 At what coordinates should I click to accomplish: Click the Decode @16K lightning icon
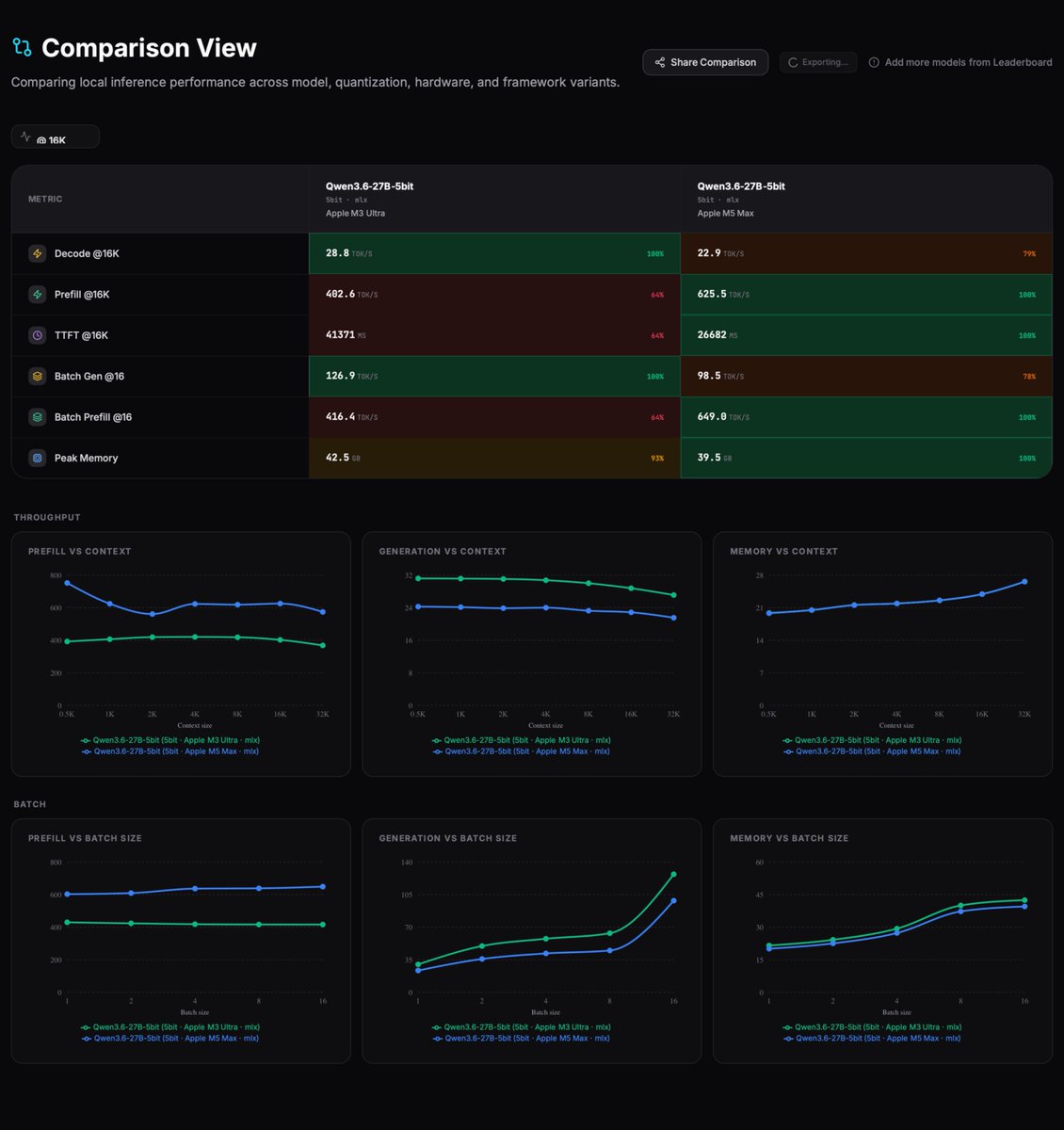tap(38, 253)
